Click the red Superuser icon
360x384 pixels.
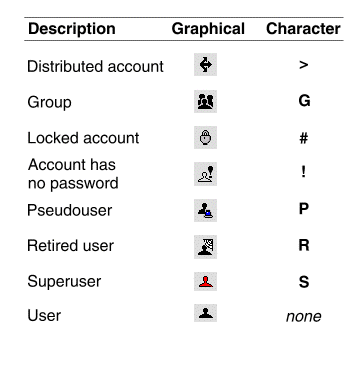point(205,281)
